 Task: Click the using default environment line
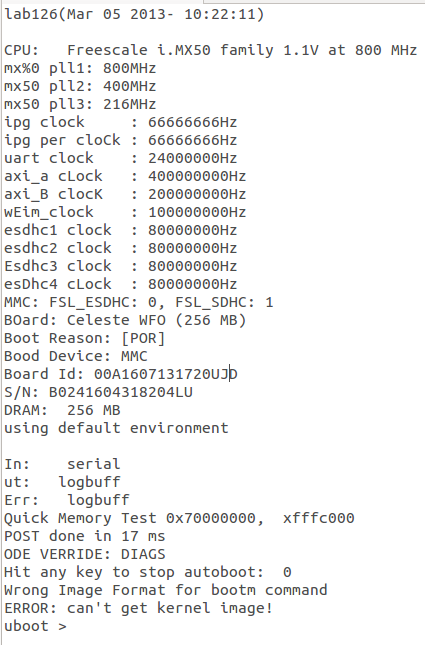point(116,428)
